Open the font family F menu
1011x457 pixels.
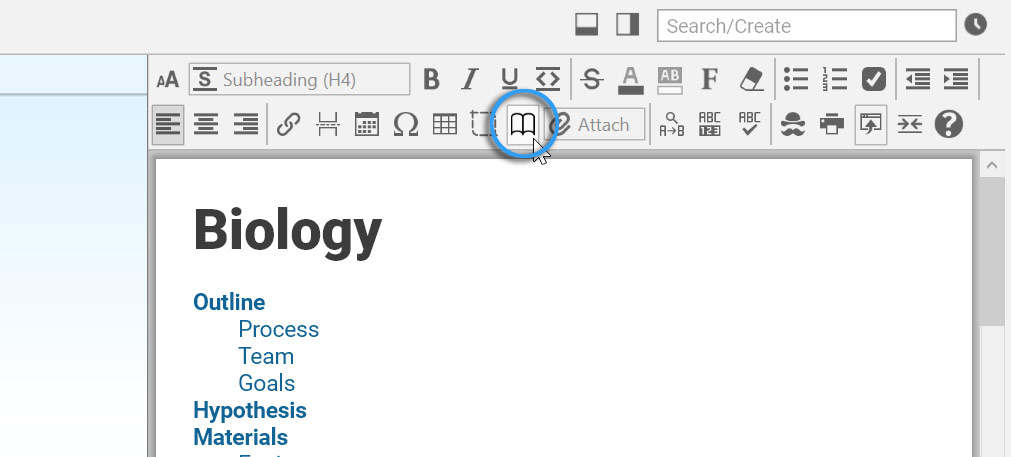pos(710,79)
